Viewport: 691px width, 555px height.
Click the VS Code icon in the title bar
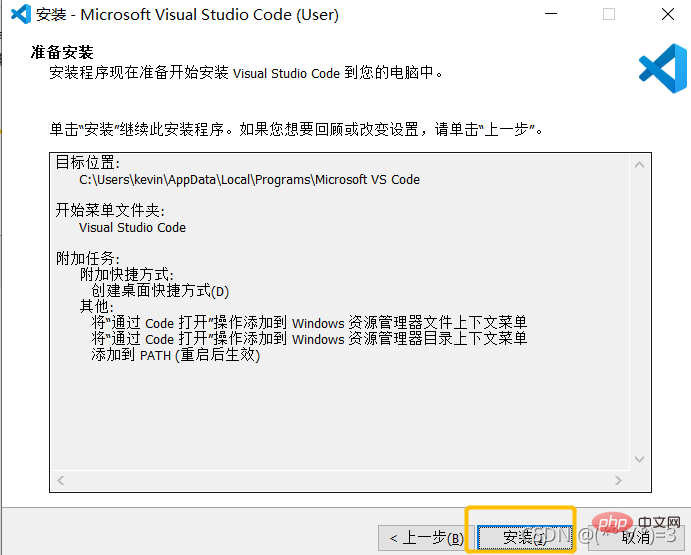pyautogui.click(x=21, y=14)
